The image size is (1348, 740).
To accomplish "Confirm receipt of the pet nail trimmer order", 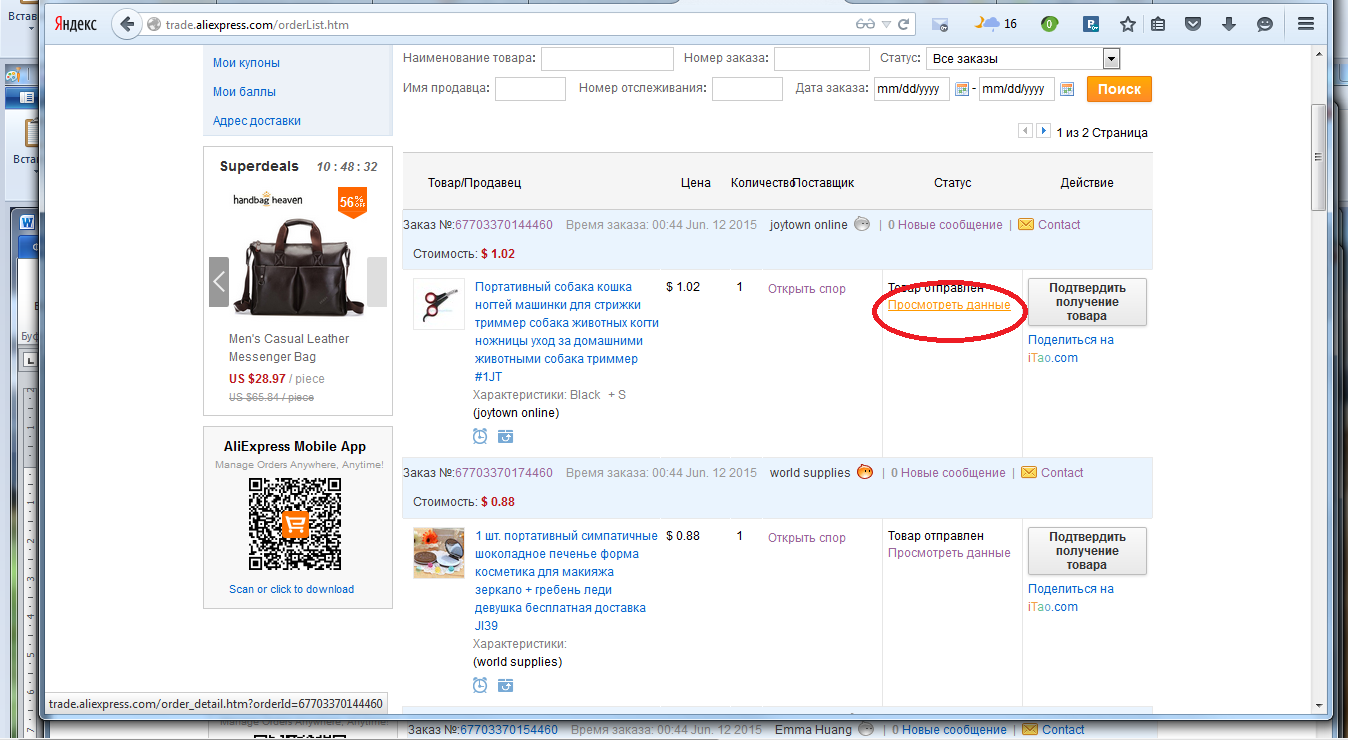I will (1087, 302).
